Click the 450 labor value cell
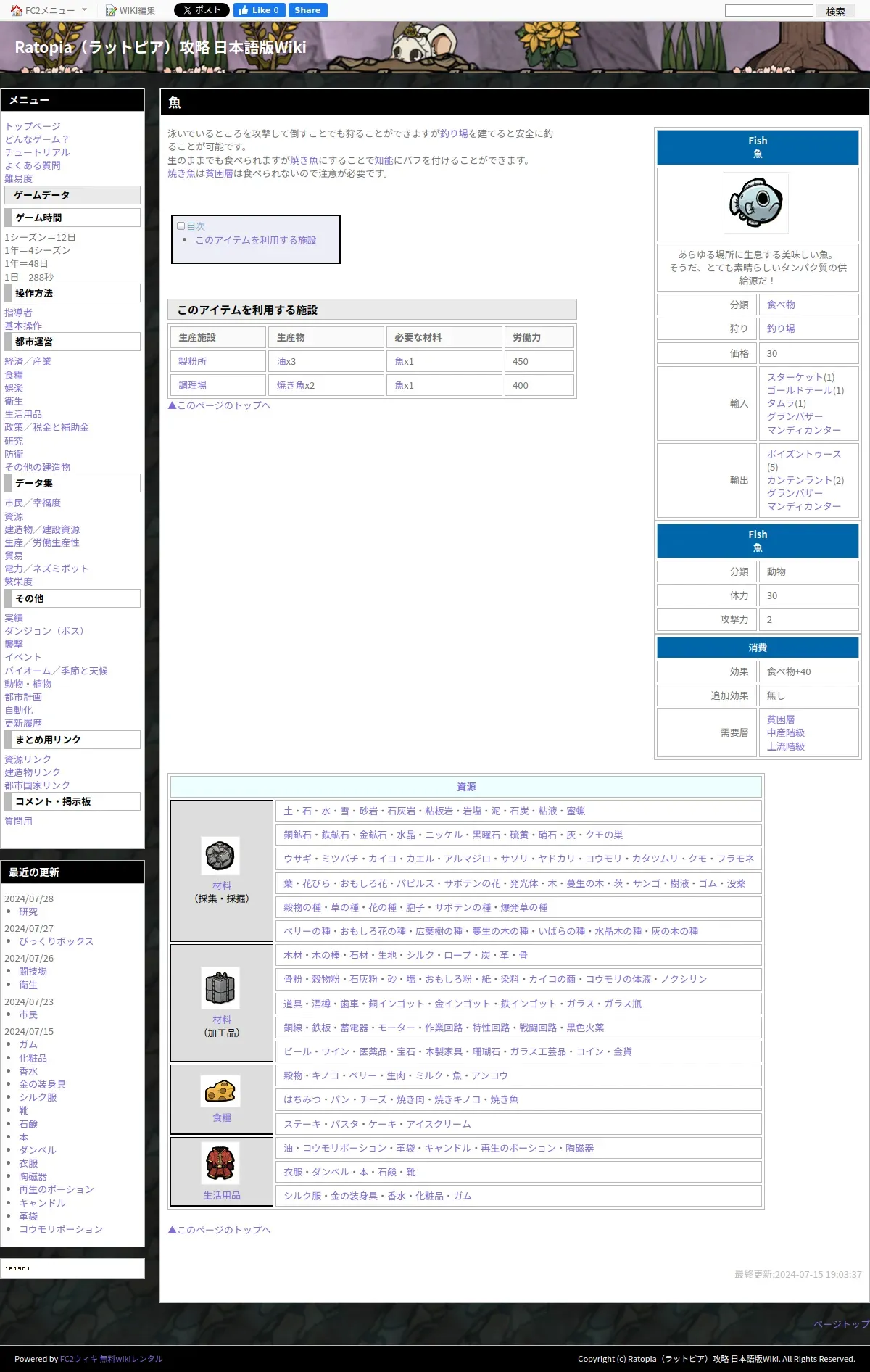 pos(539,361)
